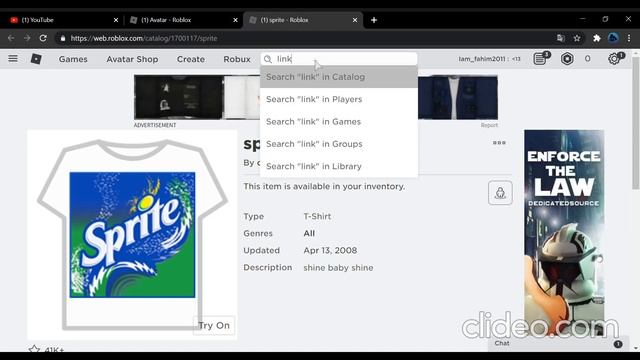Open the browser extensions puzzle icon

tap(597, 38)
